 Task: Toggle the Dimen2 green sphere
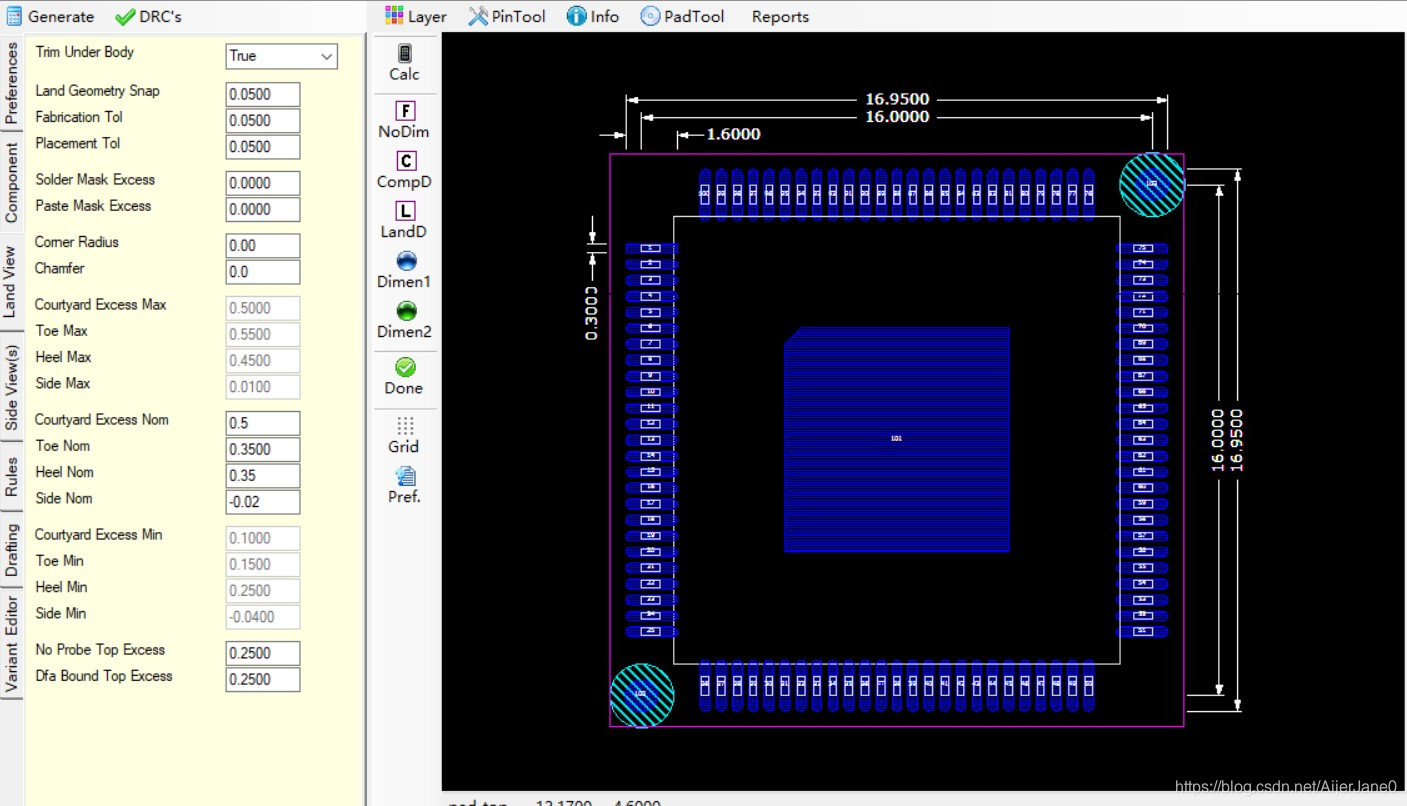[x=405, y=312]
